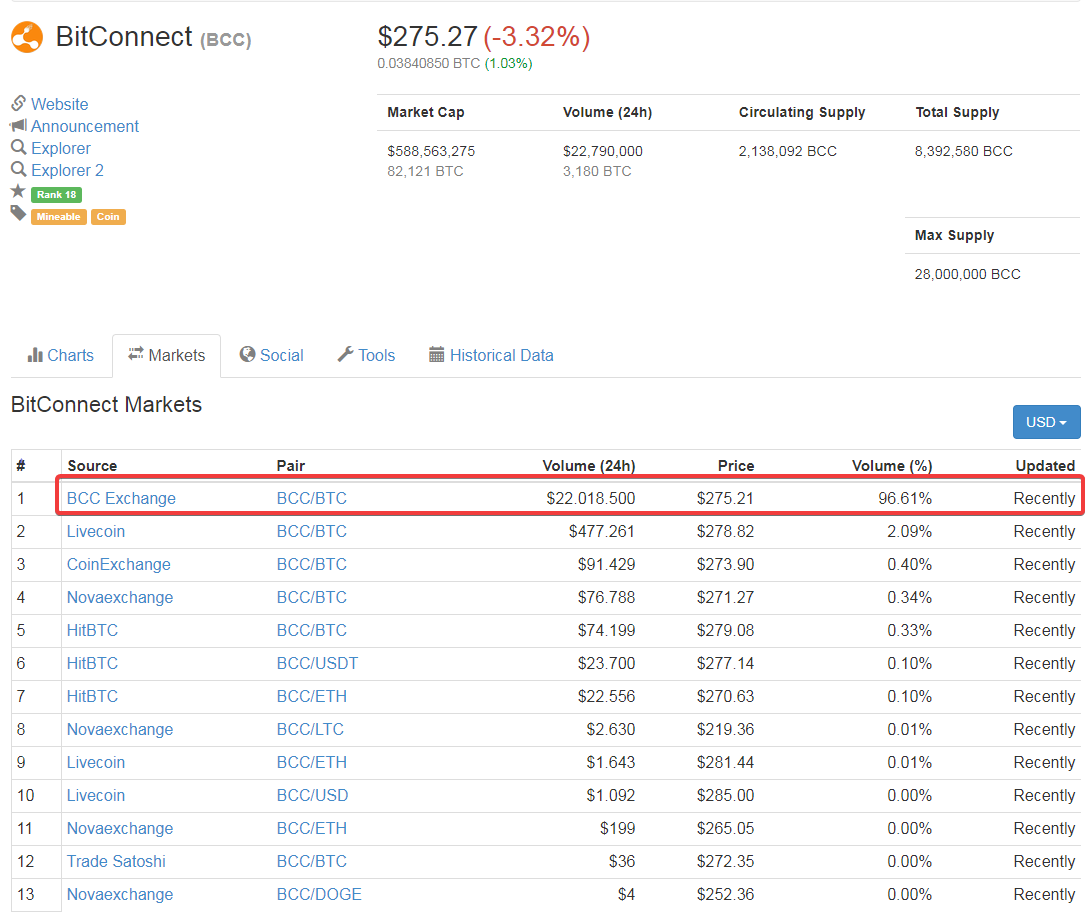Click the Mineable tag
Screen dimensions: 1091x919
coord(58,217)
